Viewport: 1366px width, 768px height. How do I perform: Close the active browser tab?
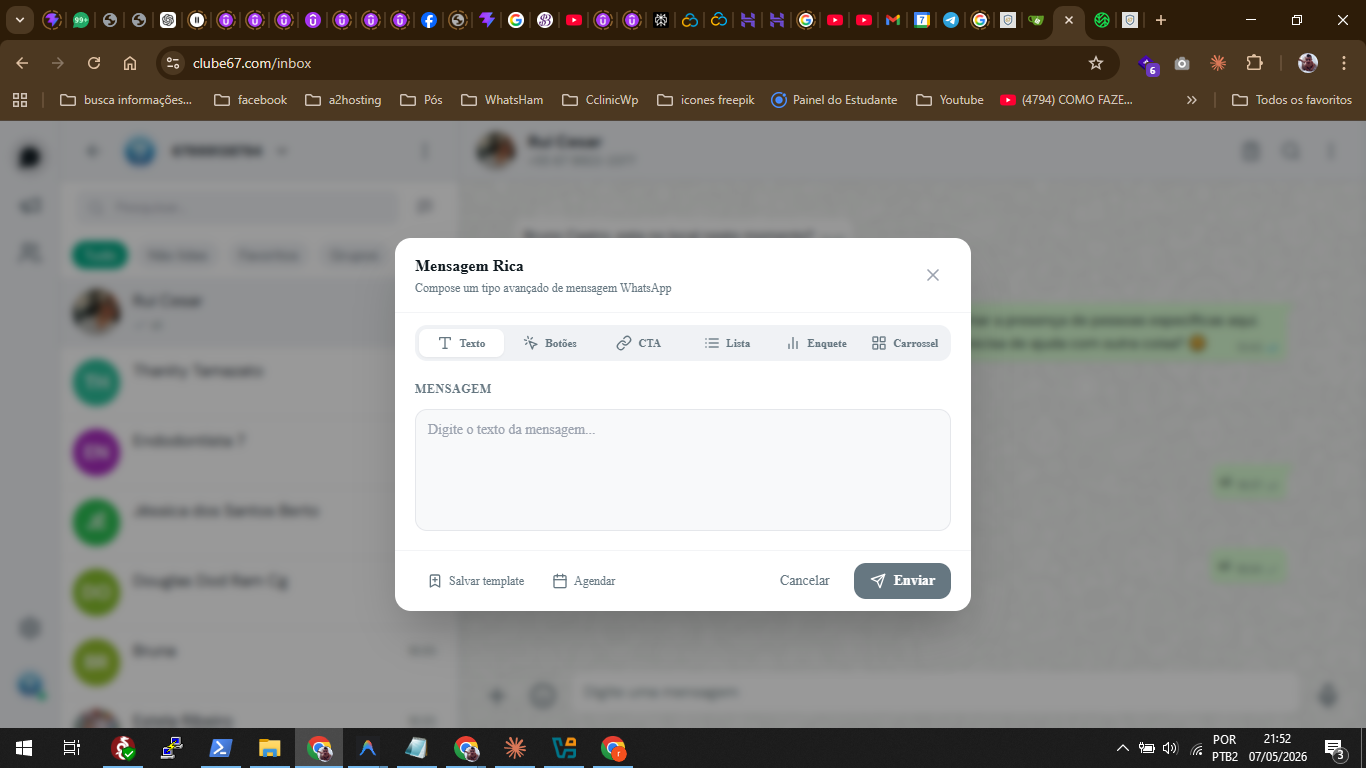(x=1069, y=20)
